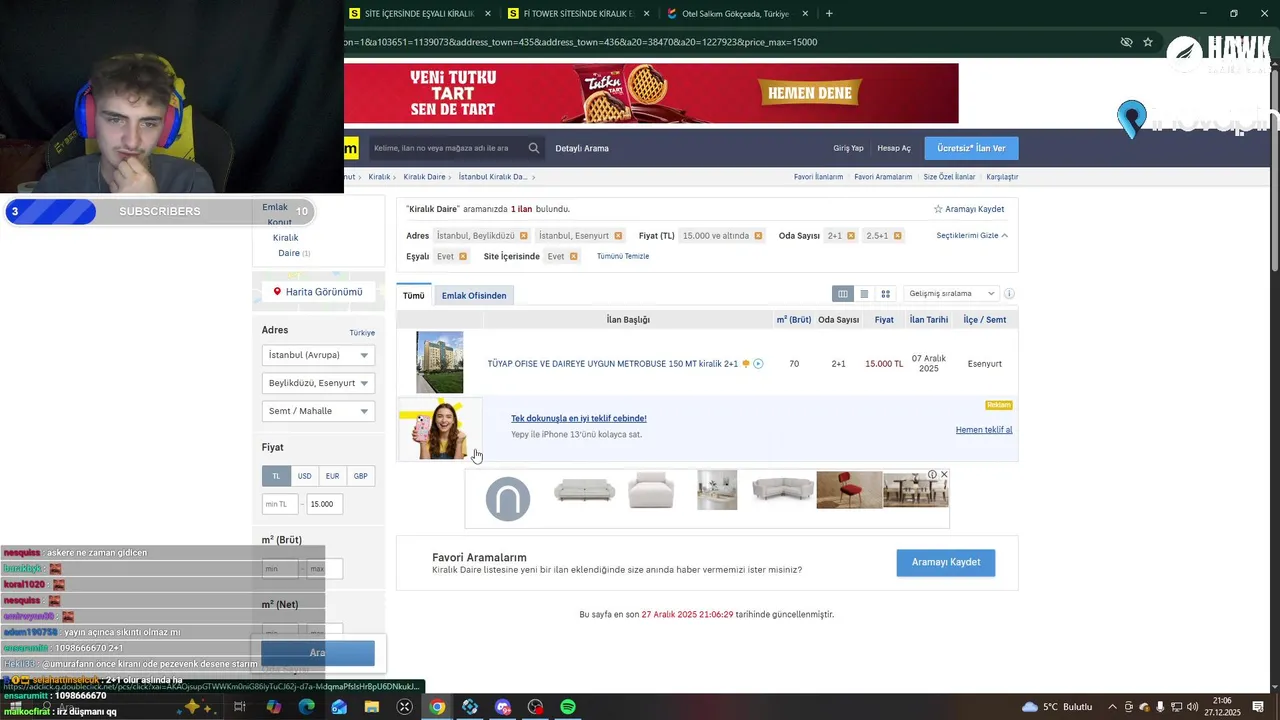Image resolution: width=1280 pixels, height=720 pixels.
Task: Remove the 2+1 room filter chip
Action: [x=851, y=236]
